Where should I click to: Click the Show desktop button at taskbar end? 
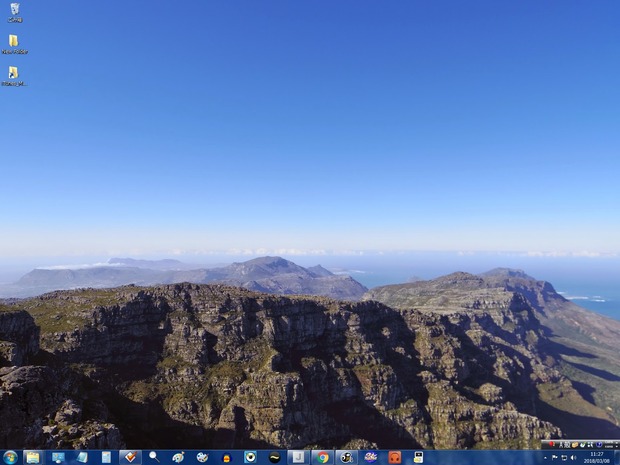tap(617, 457)
